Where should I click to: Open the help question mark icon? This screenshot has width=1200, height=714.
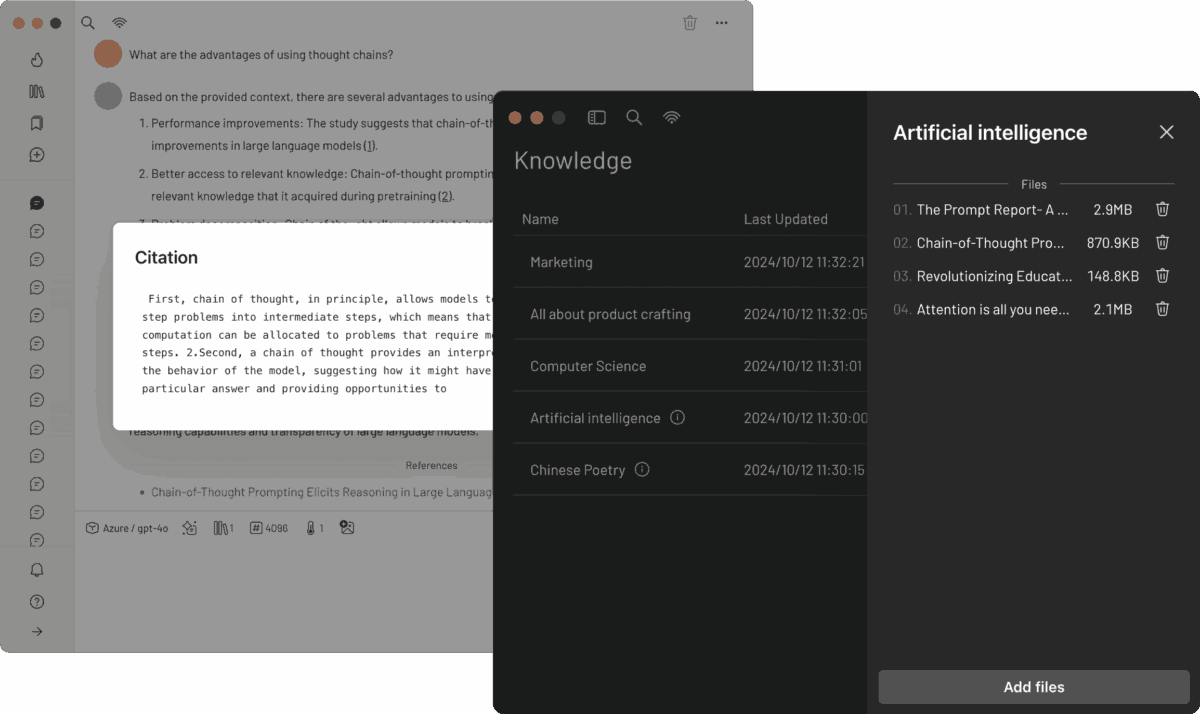pyautogui.click(x=37, y=601)
